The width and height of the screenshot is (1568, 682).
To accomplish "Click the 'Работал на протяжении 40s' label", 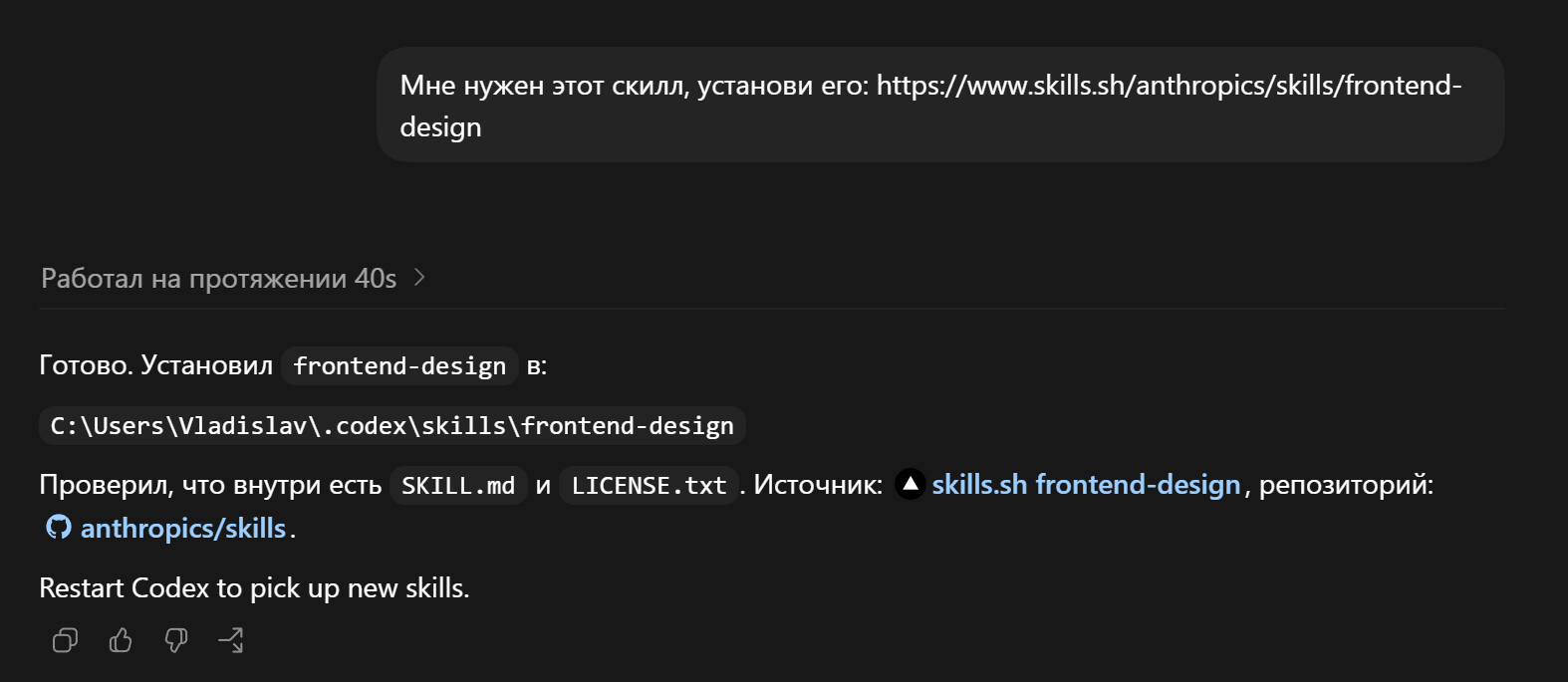I will 219,279.
